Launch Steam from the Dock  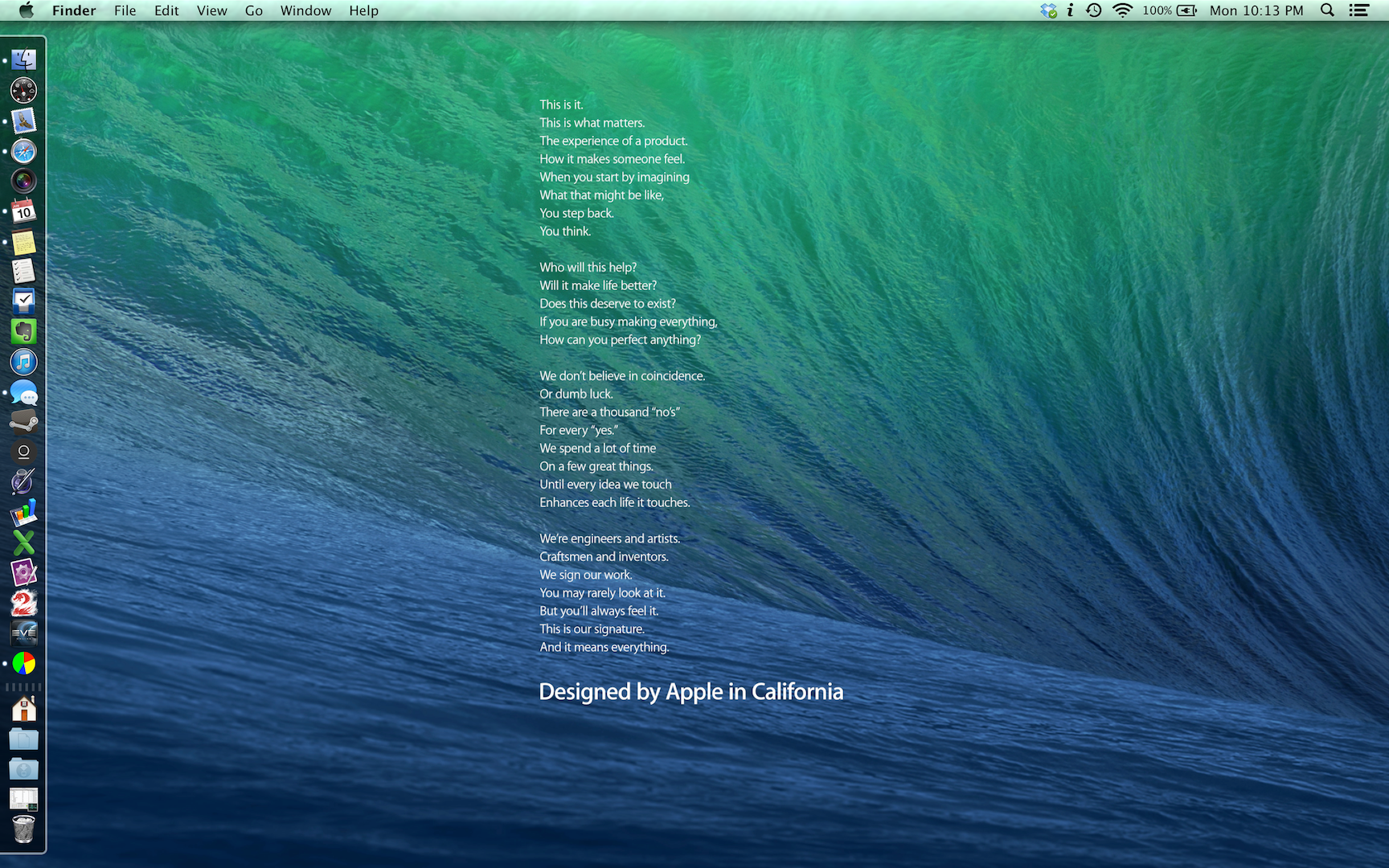coord(24,422)
